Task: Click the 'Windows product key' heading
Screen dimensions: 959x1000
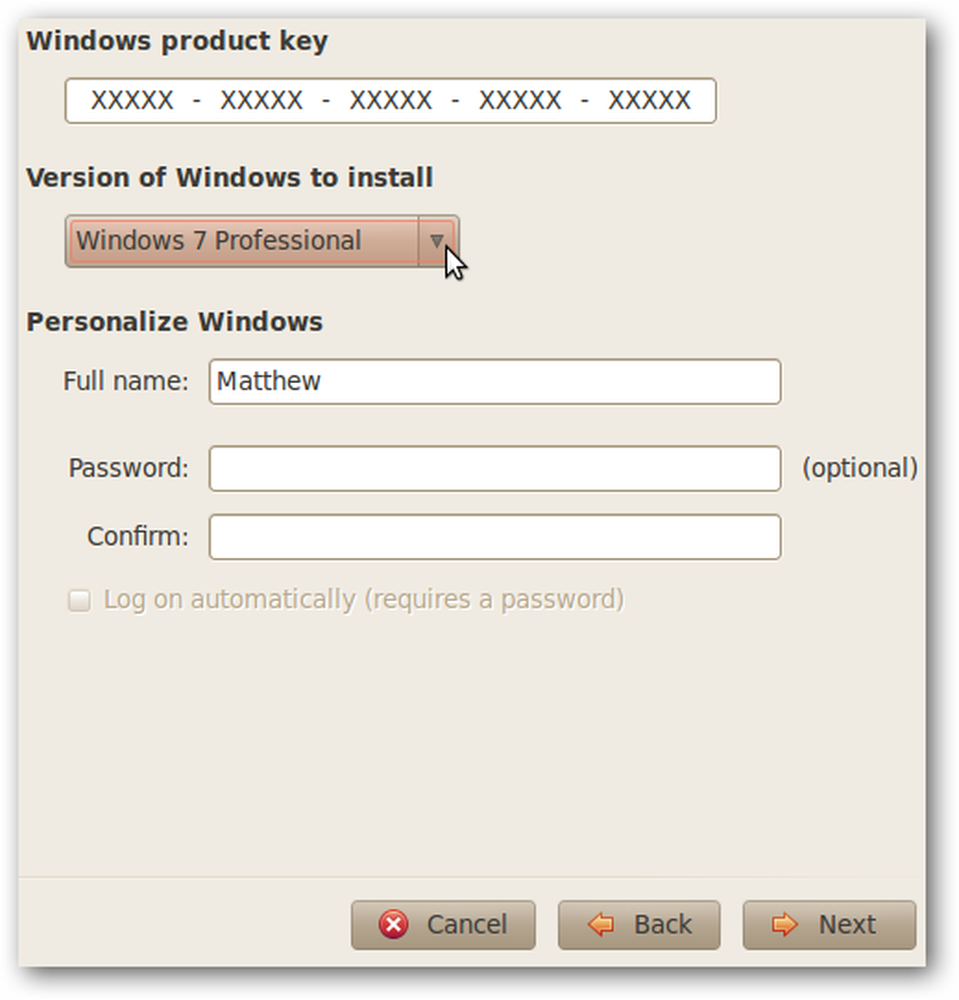Action: 177,41
